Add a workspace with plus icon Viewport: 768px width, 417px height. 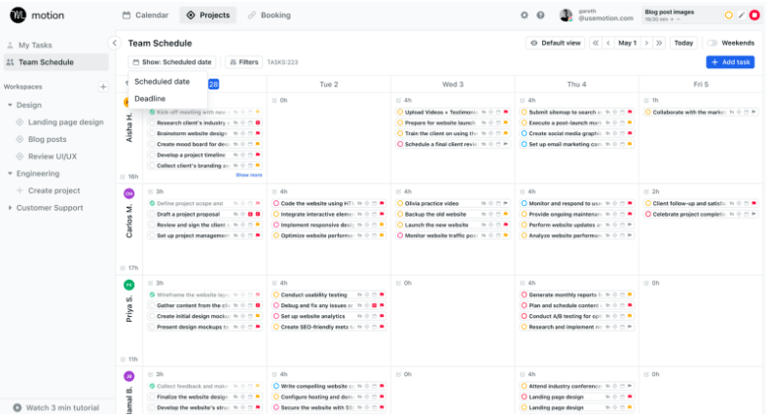[103, 87]
